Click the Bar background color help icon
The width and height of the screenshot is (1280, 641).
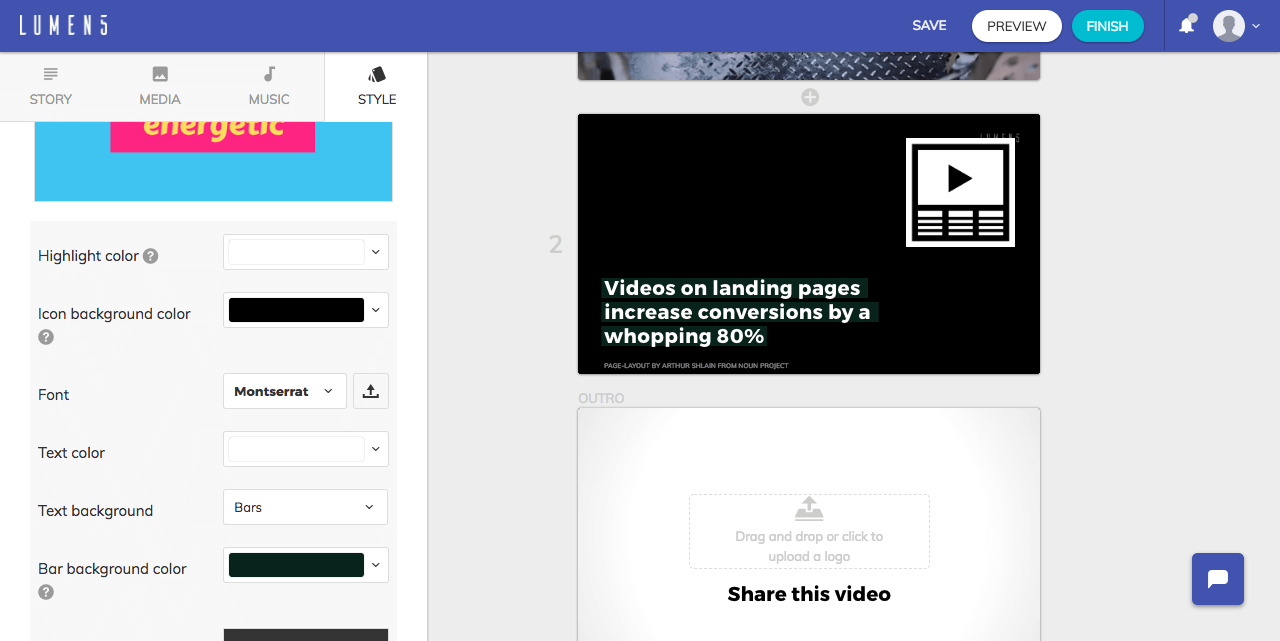[46, 592]
